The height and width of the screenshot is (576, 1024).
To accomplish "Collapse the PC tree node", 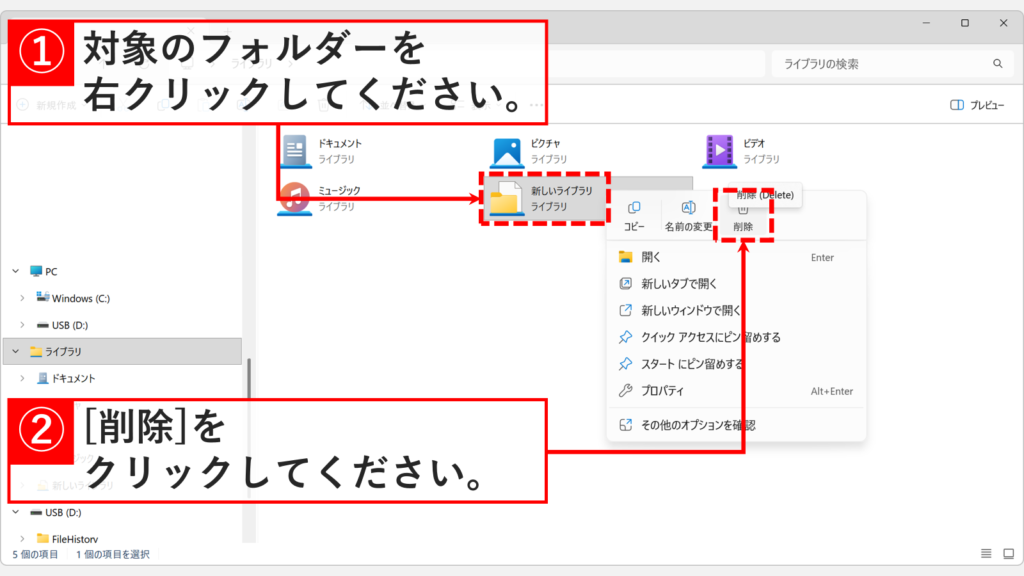I will [16, 271].
